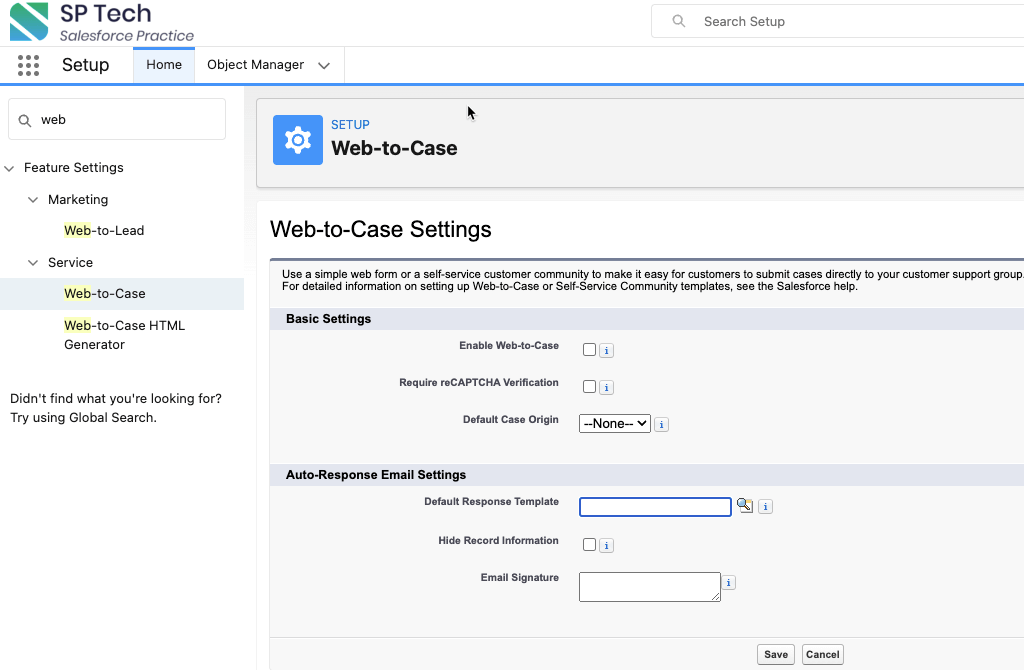Open the App Launcher grid icon
Screen dimensions: 1024x670
pyautogui.click(x=28, y=65)
